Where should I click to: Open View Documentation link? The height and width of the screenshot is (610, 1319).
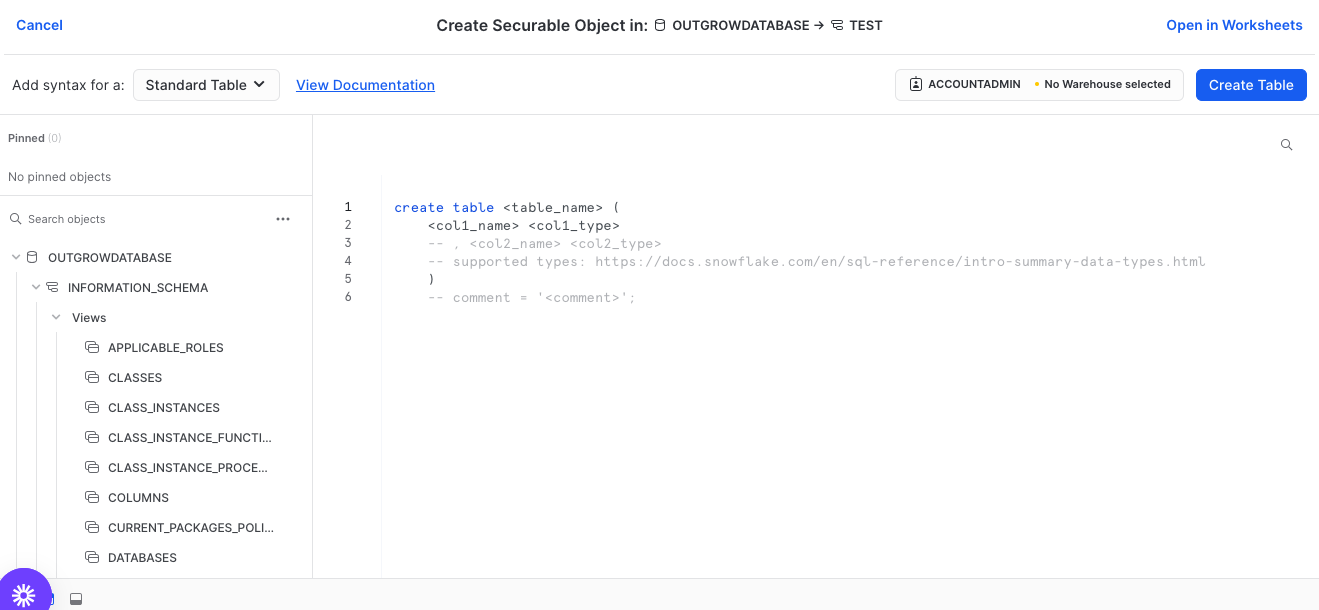365,85
